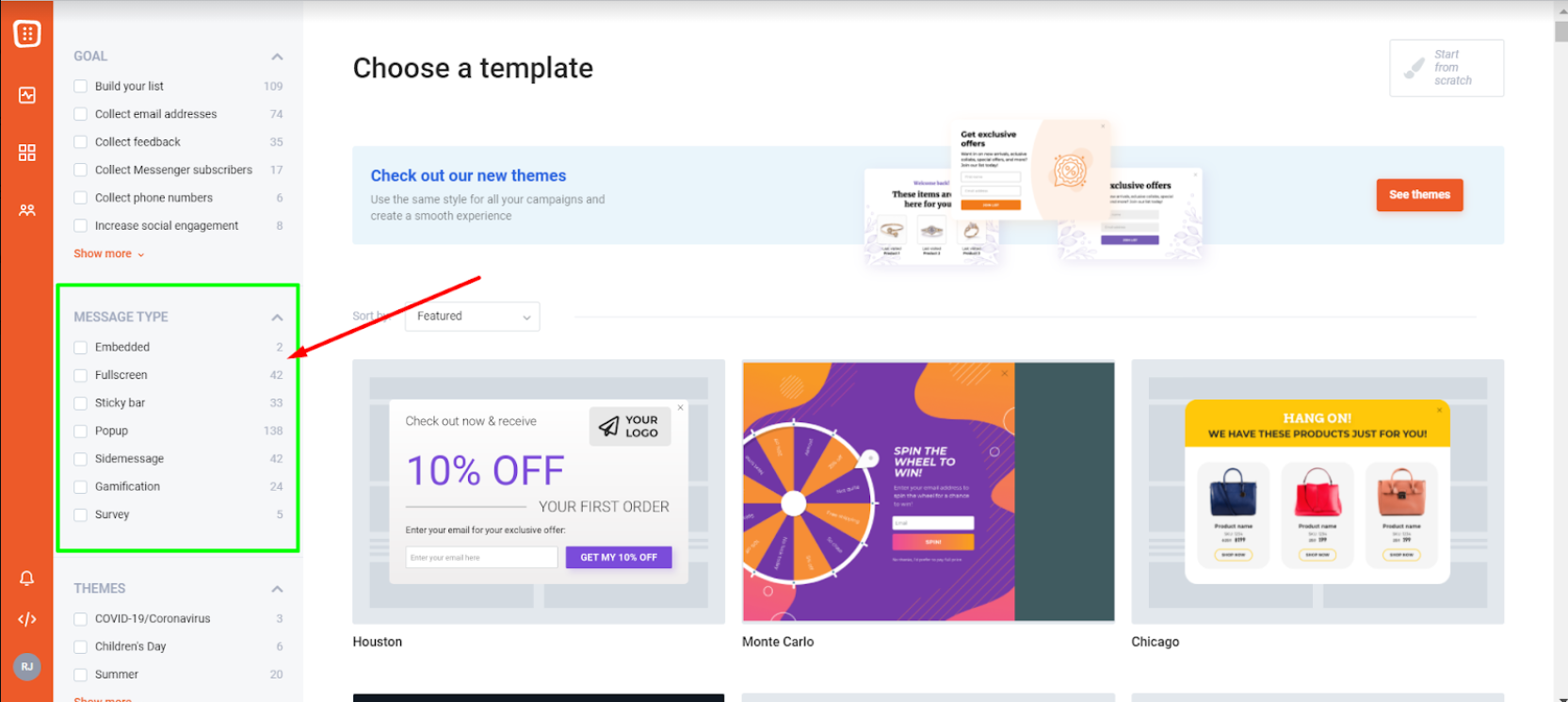Click Start from scratch button
The width and height of the screenshot is (1568, 702).
coord(1447,68)
